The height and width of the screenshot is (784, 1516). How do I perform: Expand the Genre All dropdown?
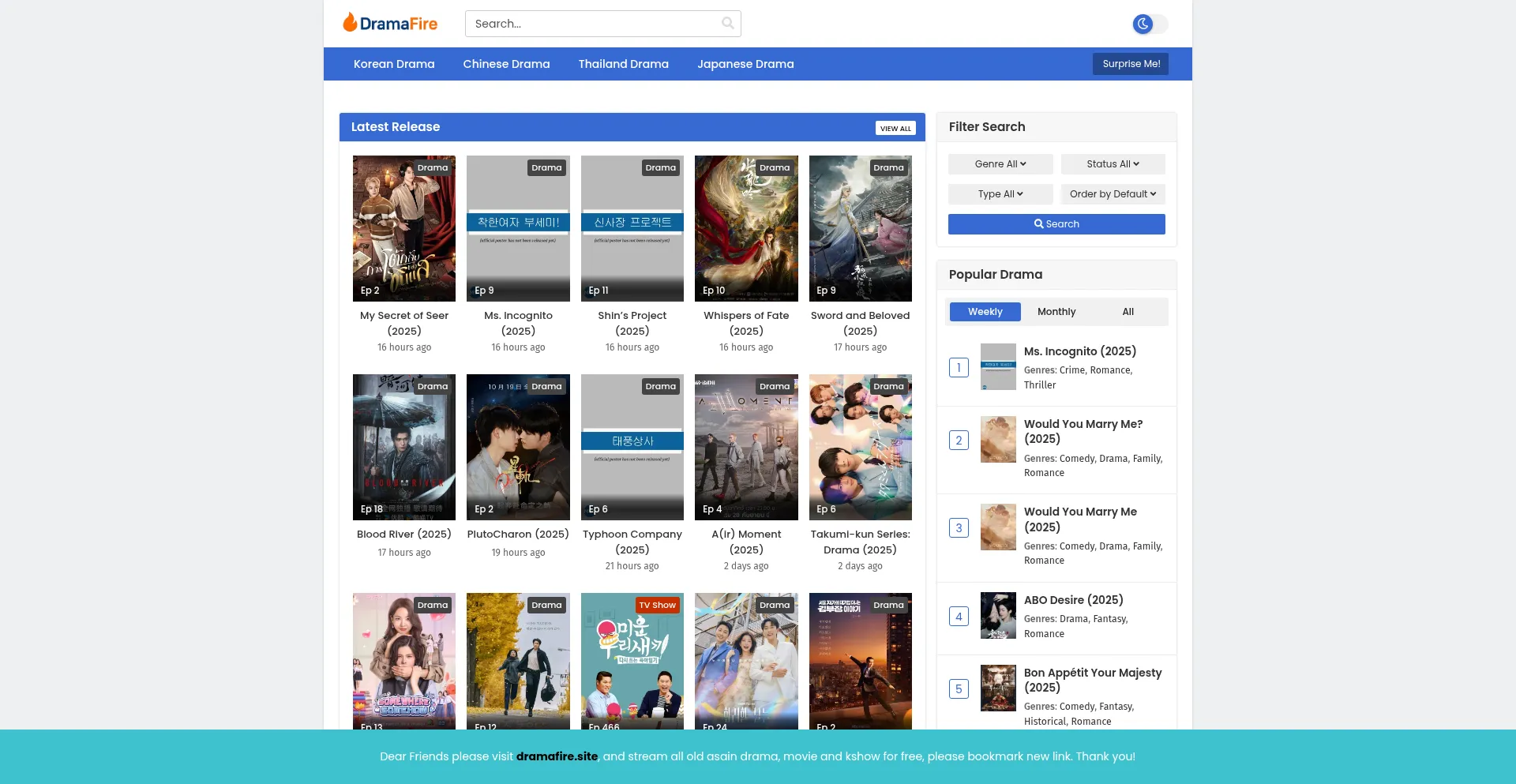1000,164
